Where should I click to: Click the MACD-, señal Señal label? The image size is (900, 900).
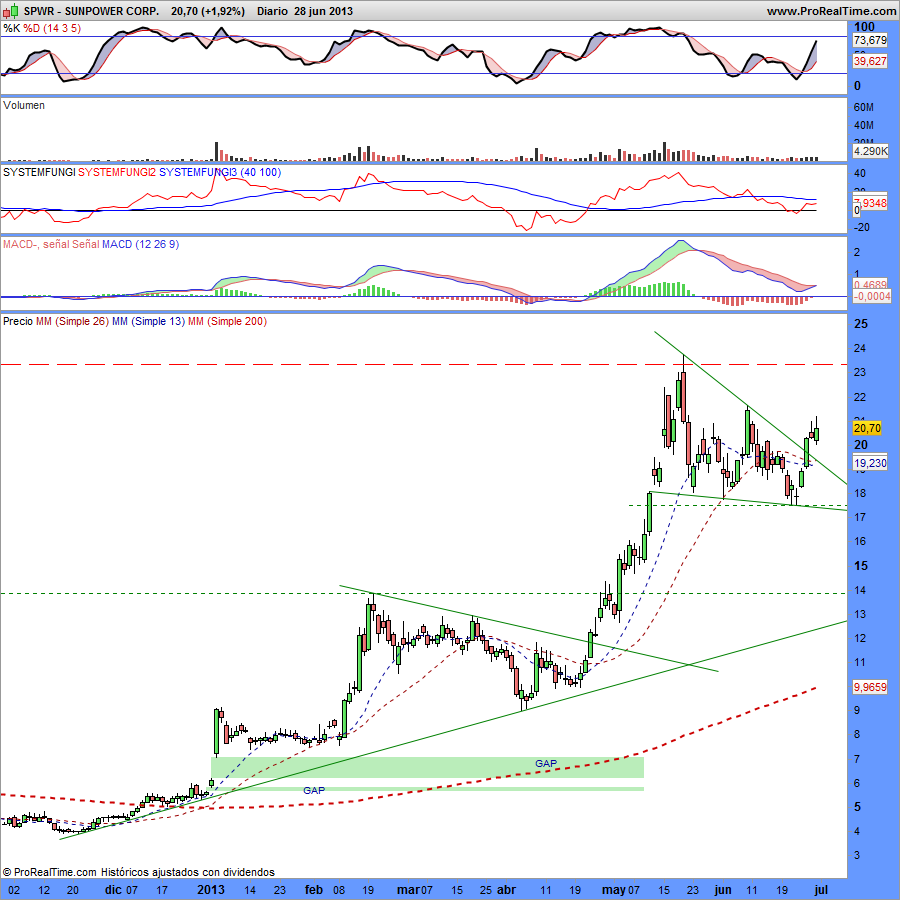(x=51, y=245)
